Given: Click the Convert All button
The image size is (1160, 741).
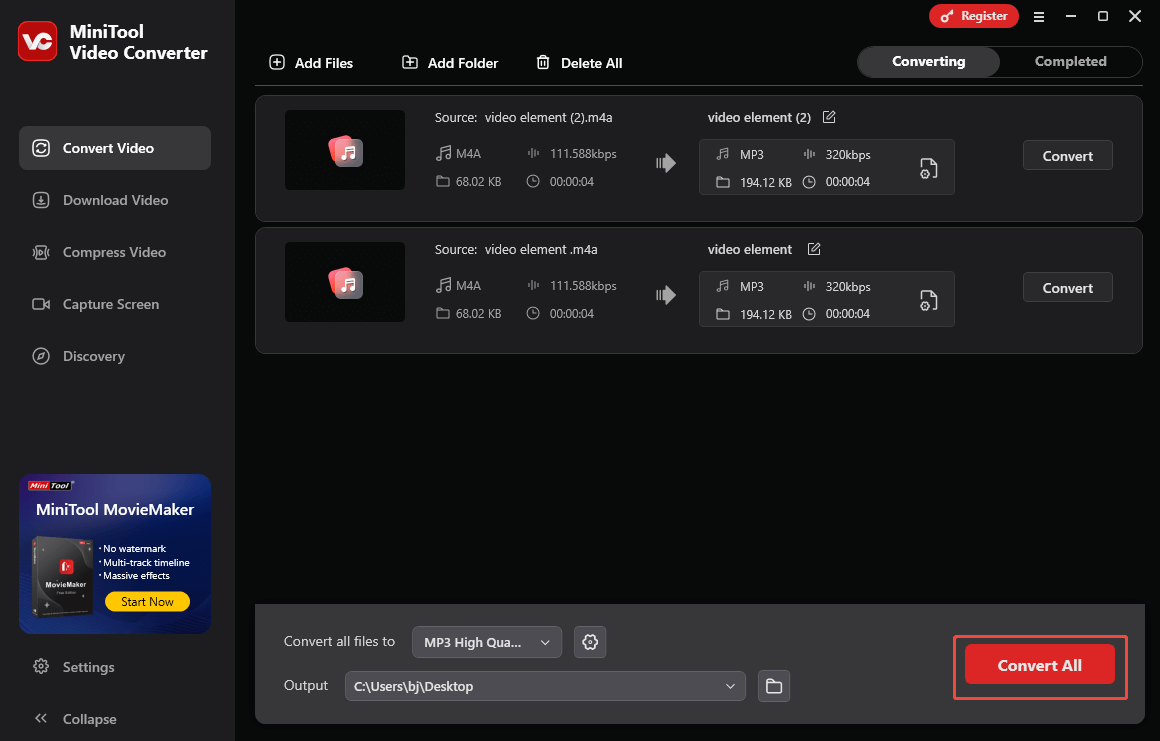Looking at the screenshot, I should pos(1039,665).
